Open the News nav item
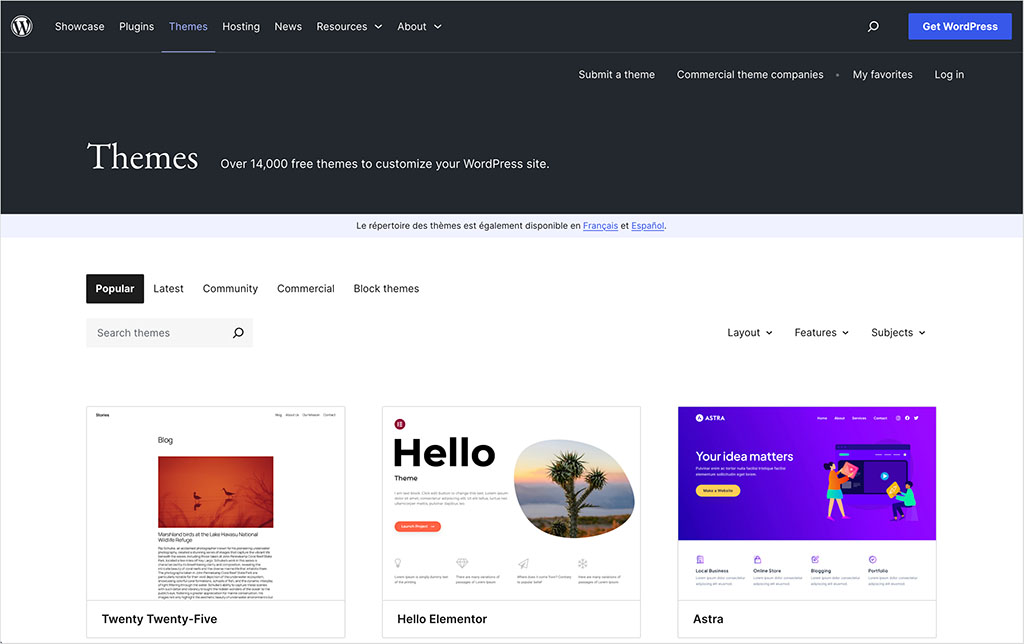 pyautogui.click(x=288, y=26)
